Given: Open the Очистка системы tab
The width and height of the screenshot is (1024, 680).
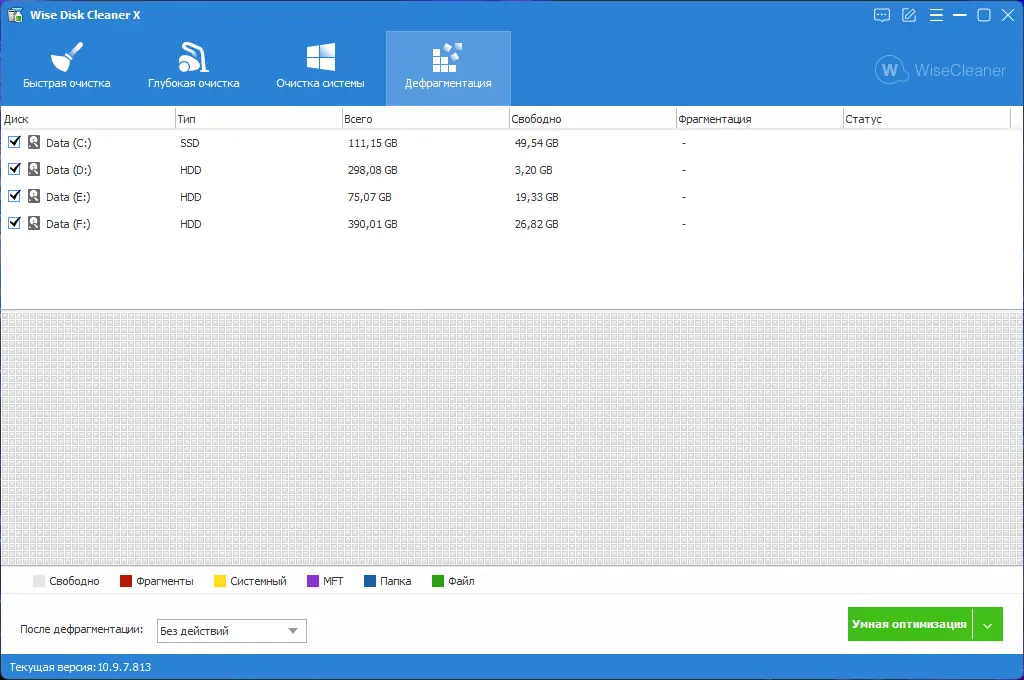Looking at the screenshot, I should click(320, 68).
